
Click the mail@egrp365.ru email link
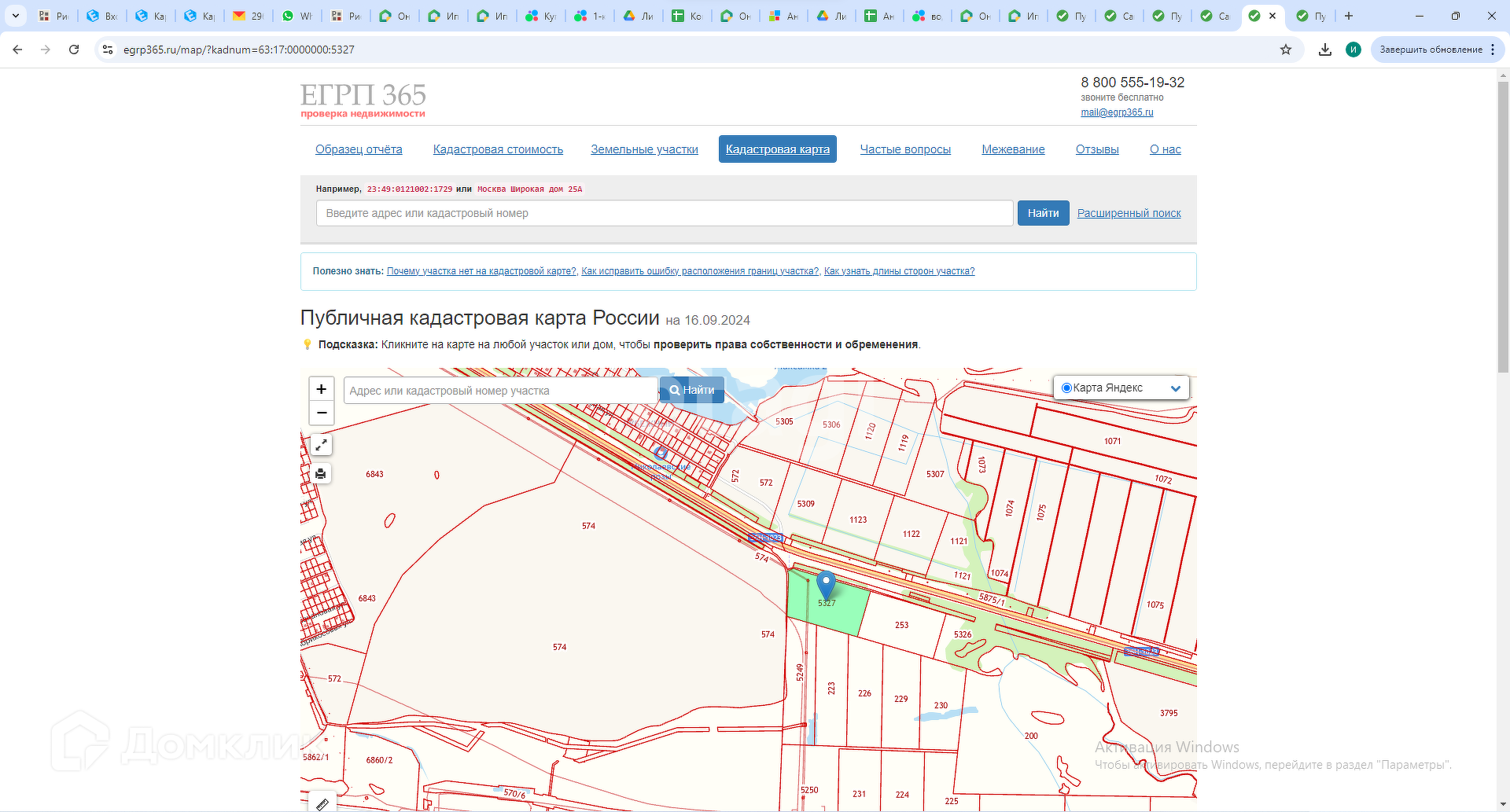click(1117, 112)
